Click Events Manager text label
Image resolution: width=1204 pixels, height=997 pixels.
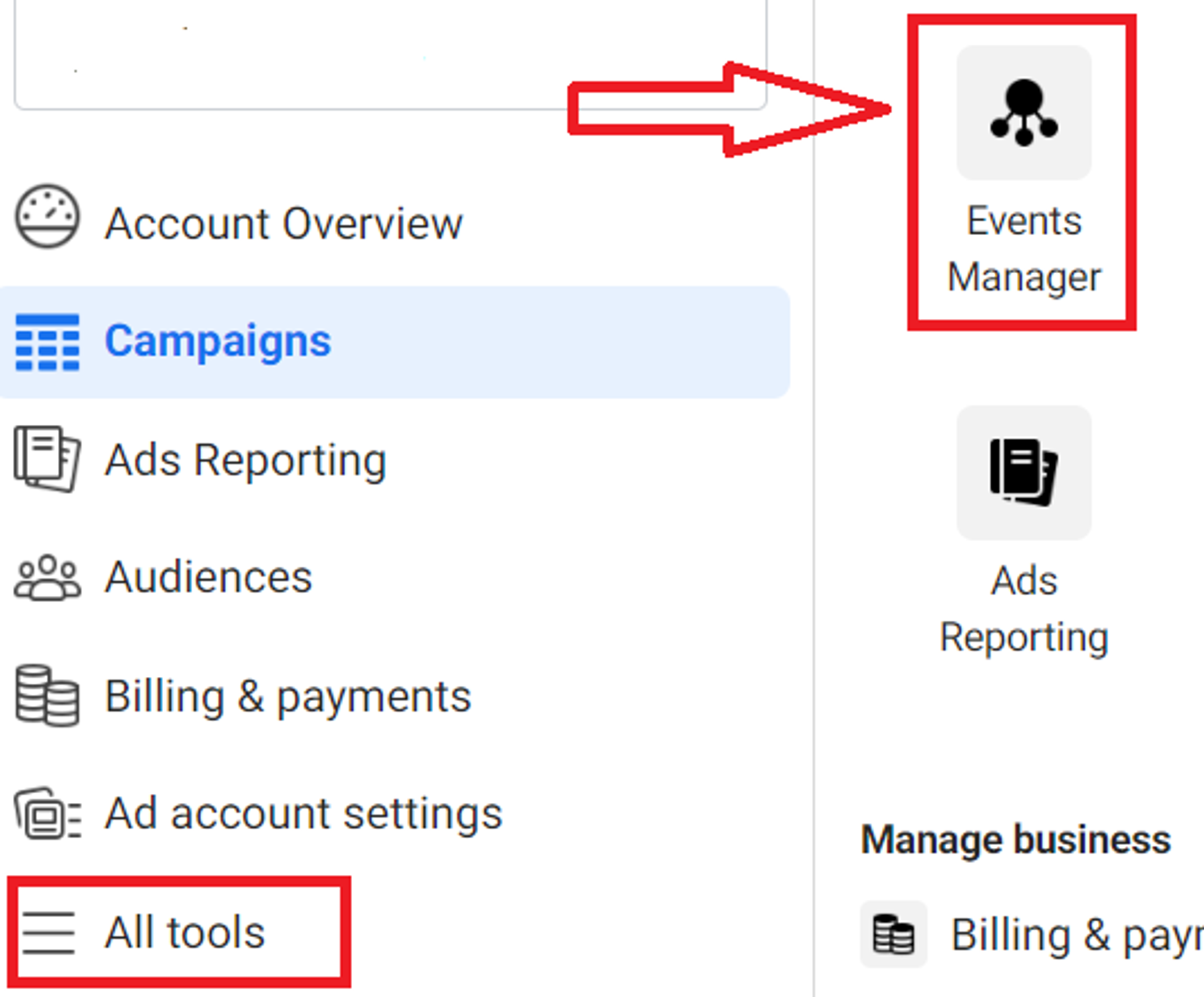click(x=1024, y=249)
